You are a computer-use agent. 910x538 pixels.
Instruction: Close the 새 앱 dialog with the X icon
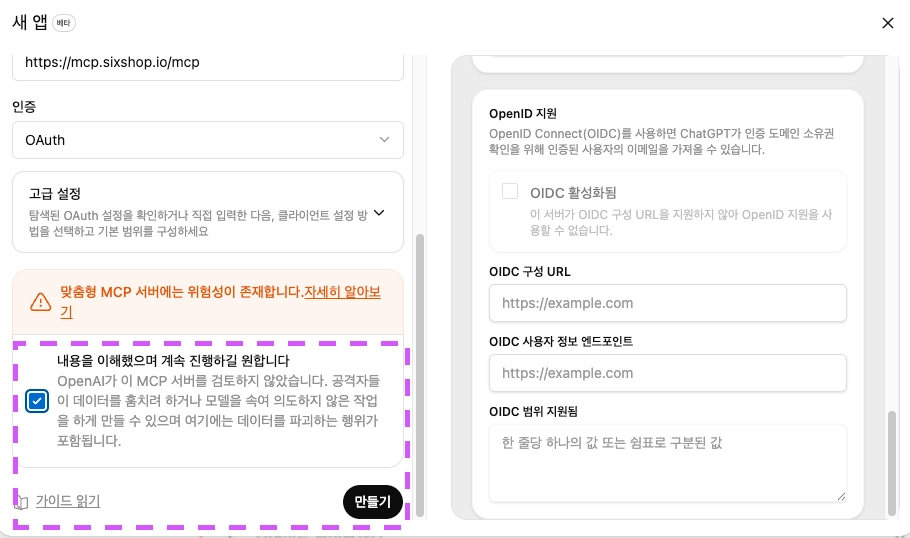pyautogui.click(x=887, y=23)
